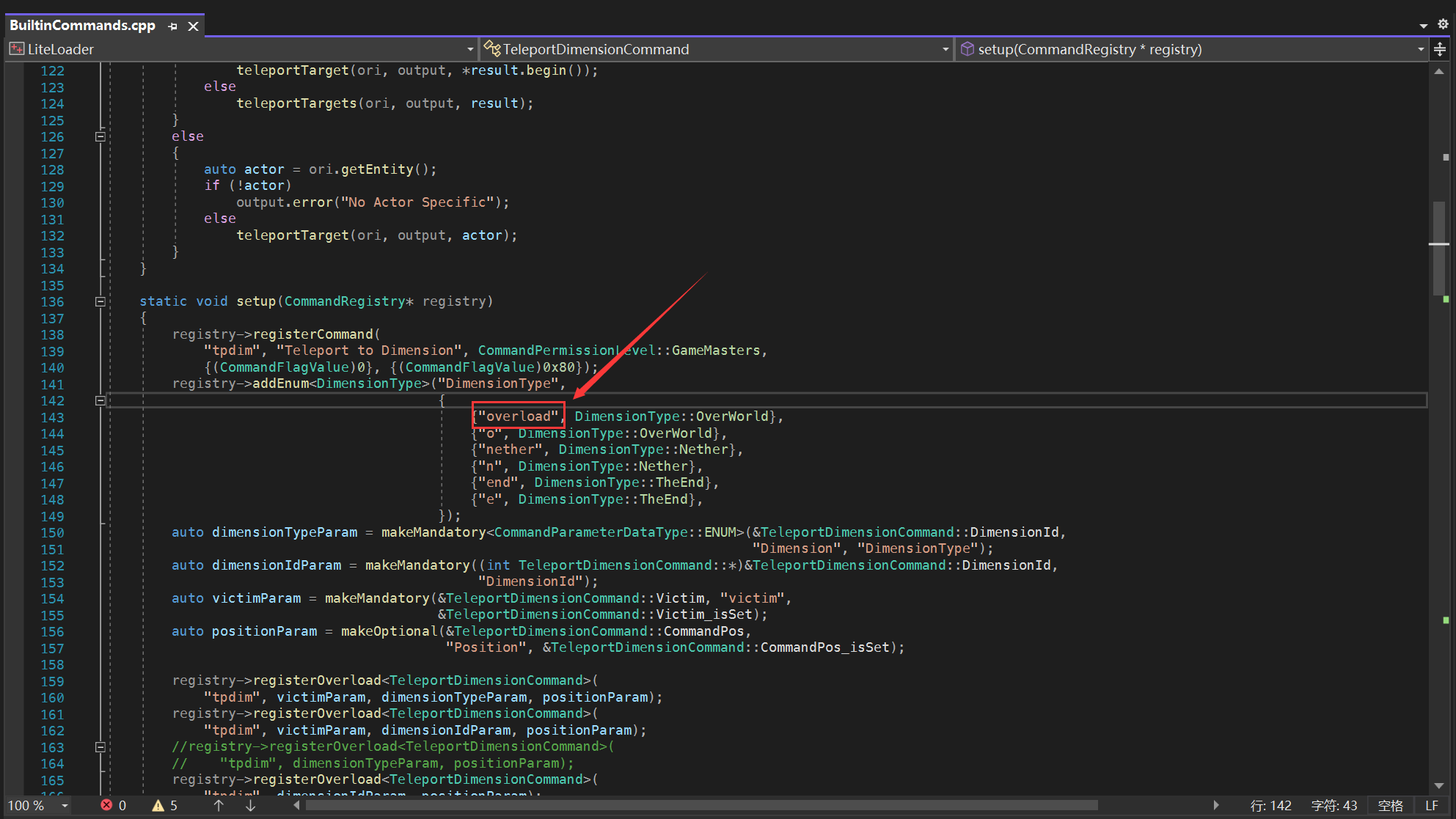Click the LF line-ending indicator
1456x819 pixels.
click(1432, 805)
